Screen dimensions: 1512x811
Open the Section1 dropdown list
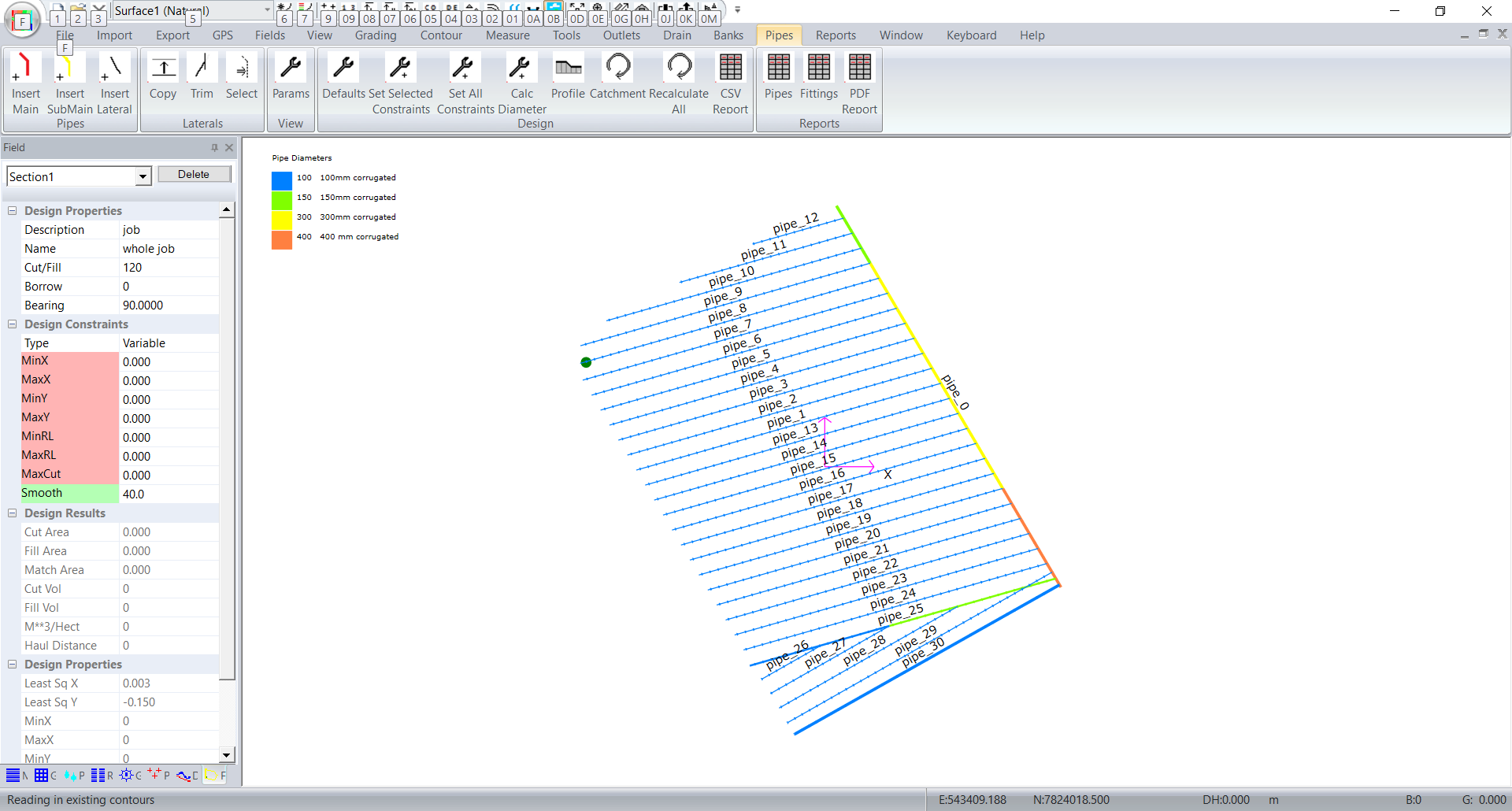(x=143, y=177)
